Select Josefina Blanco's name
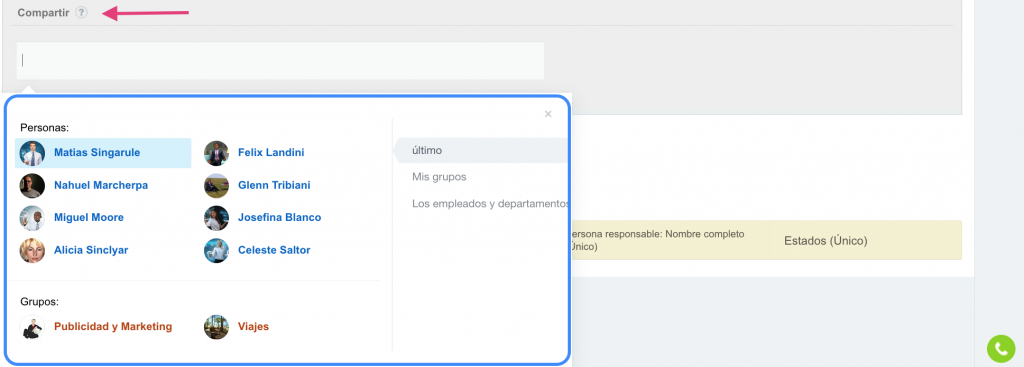The image size is (1024, 367). [280, 218]
